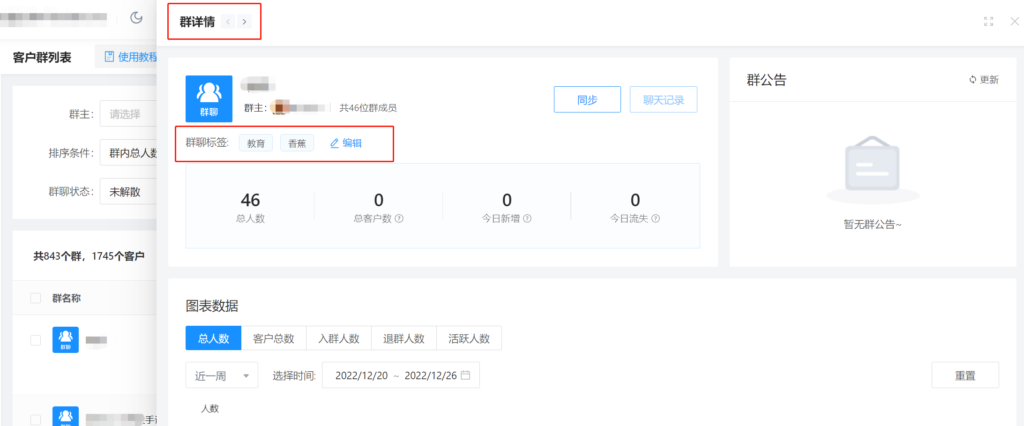Click the start date 2022/12/20
This screenshot has height=426, width=1024.
pos(362,375)
